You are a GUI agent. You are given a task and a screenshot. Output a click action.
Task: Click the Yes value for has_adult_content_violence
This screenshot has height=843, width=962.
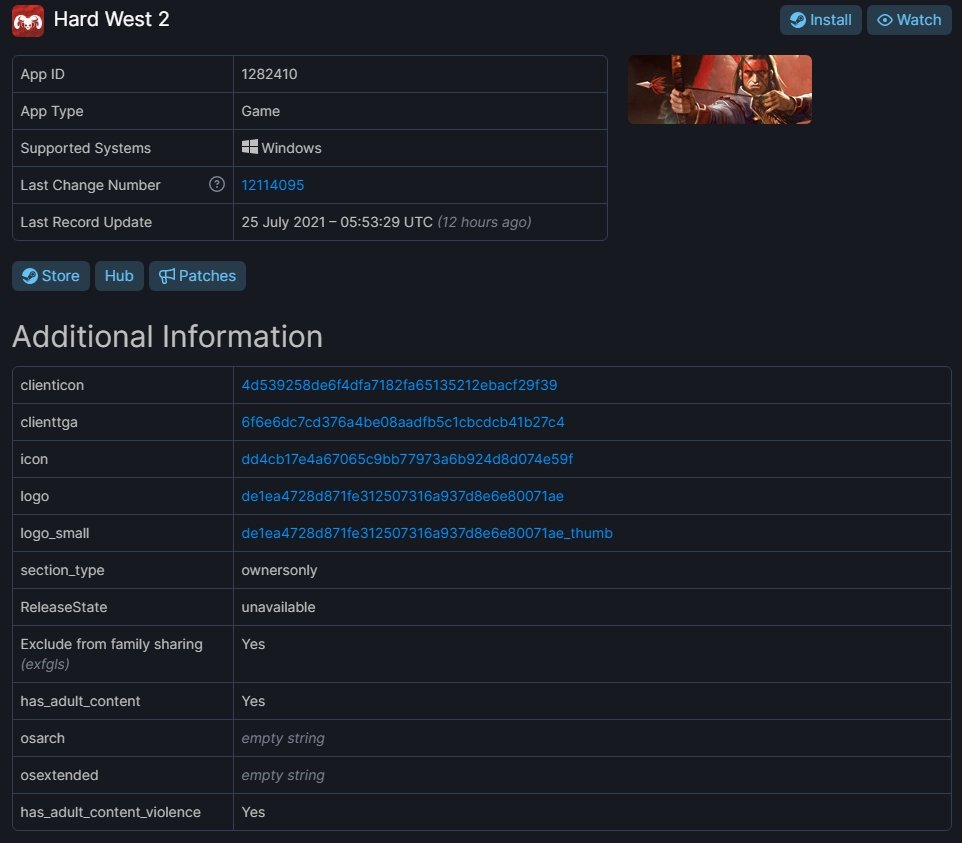[x=253, y=812]
